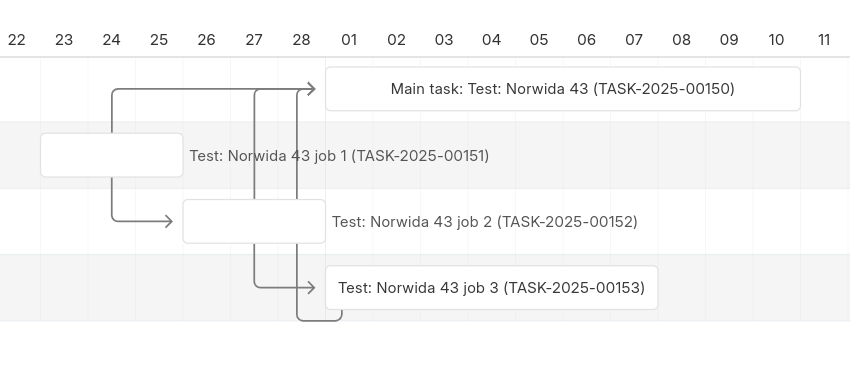Click the arrowhead pointing to job 2

pyautogui.click(x=168, y=221)
